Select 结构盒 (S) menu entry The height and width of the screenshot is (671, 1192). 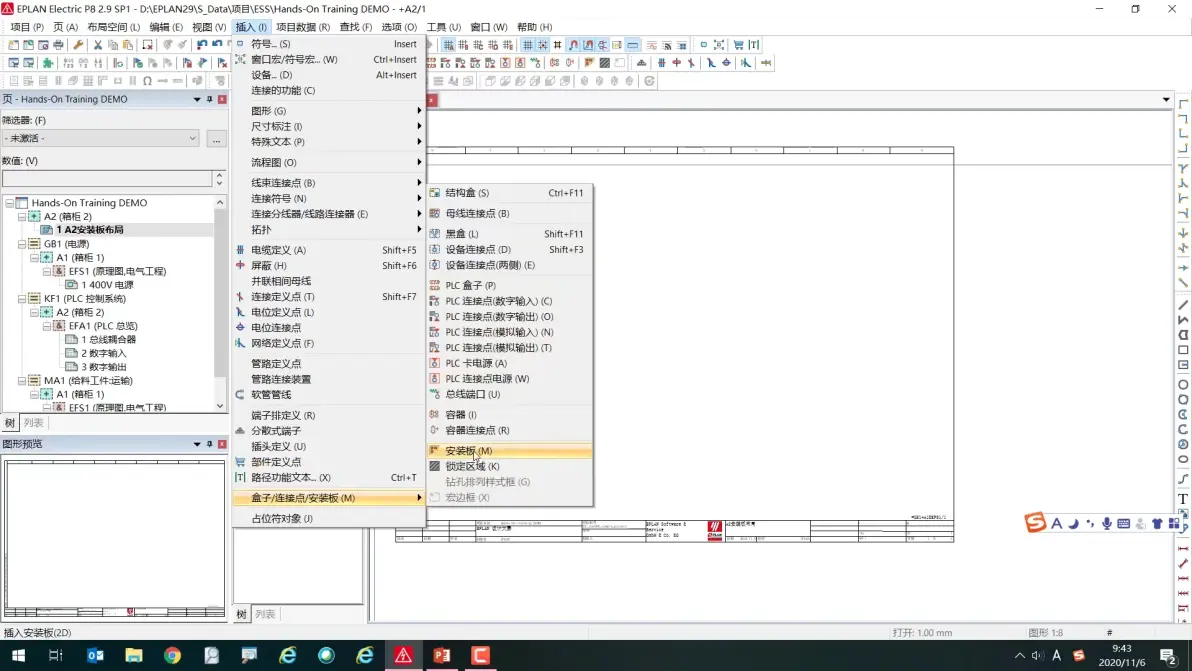click(509, 193)
